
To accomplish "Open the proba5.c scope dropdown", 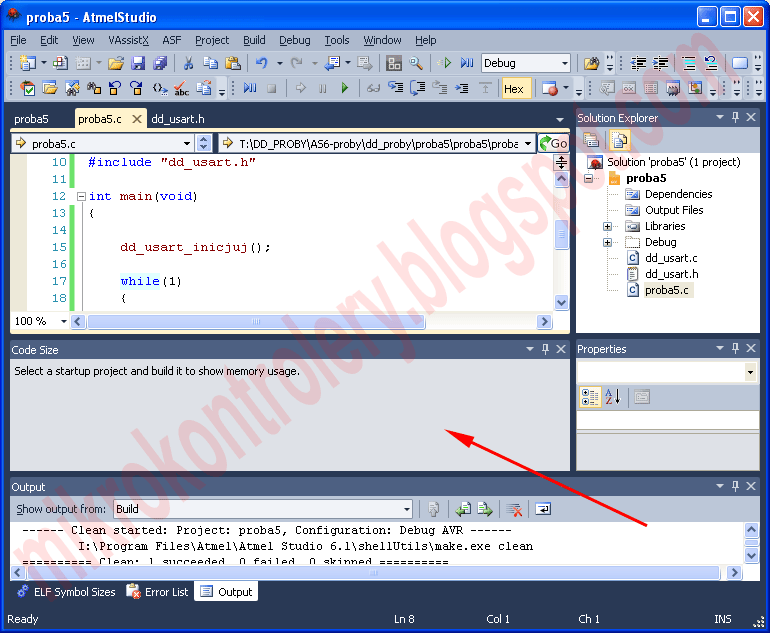I will 187,143.
